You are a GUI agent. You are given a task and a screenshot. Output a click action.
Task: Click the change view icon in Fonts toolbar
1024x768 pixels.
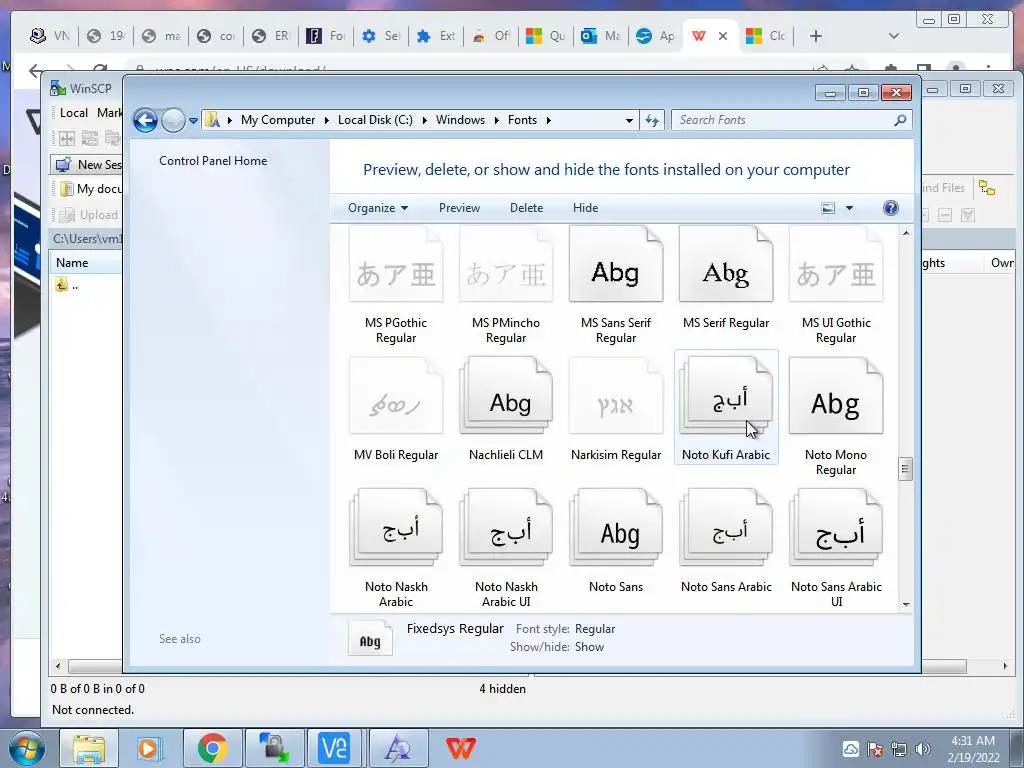tap(827, 208)
